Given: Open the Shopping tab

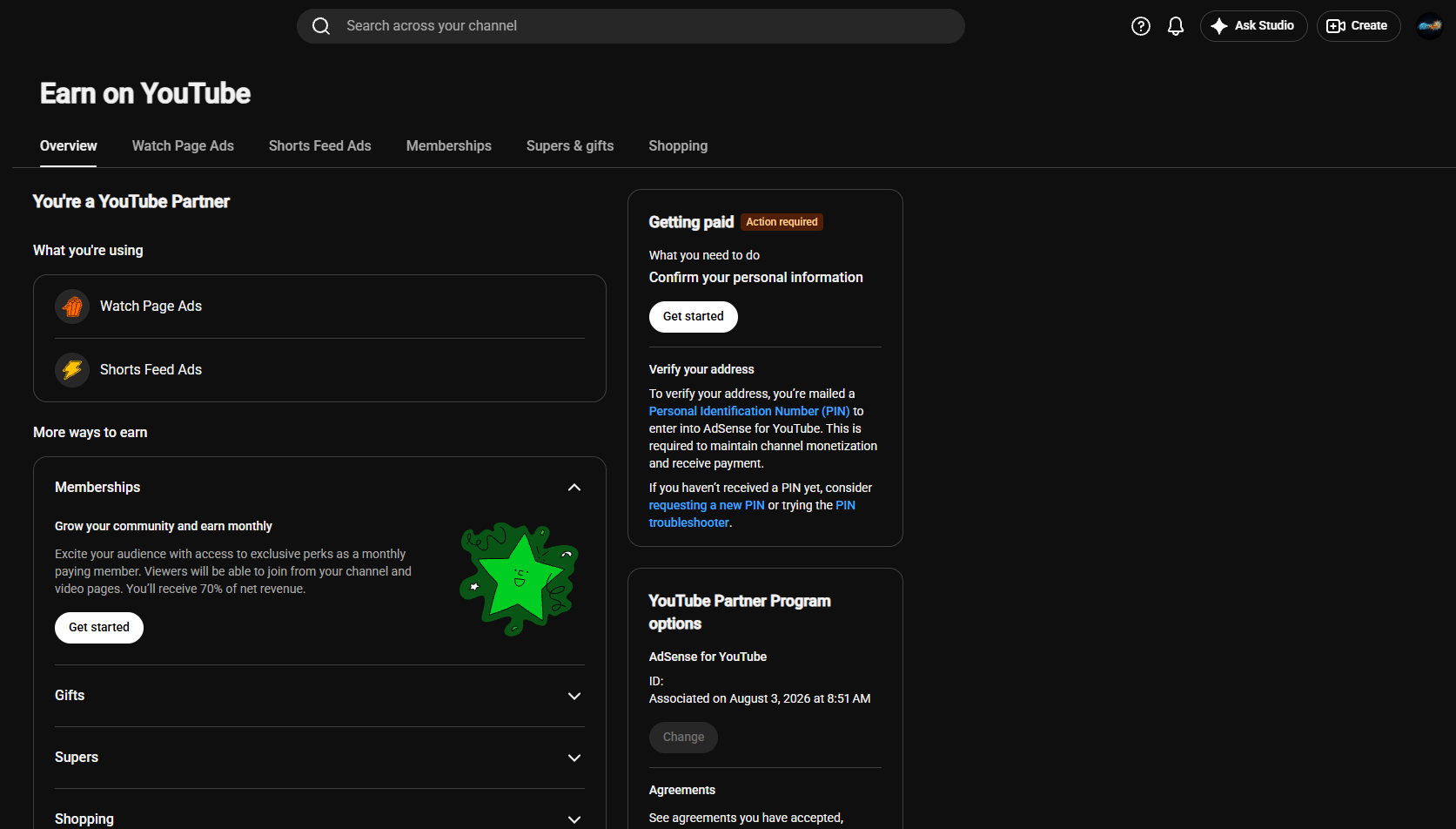Looking at the screenshot, I should tap(678, 146).
